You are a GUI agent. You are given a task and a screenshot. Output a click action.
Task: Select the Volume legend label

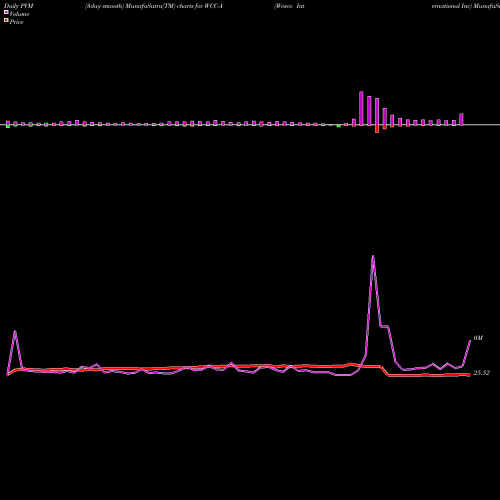coord(19,14)
